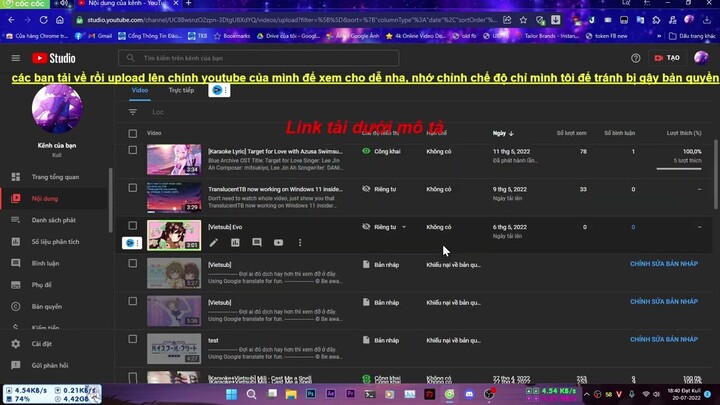This screenshot has width=720, height=405.
Task: Click the Karaoke Lyric video title
Action: coord(275,151)
